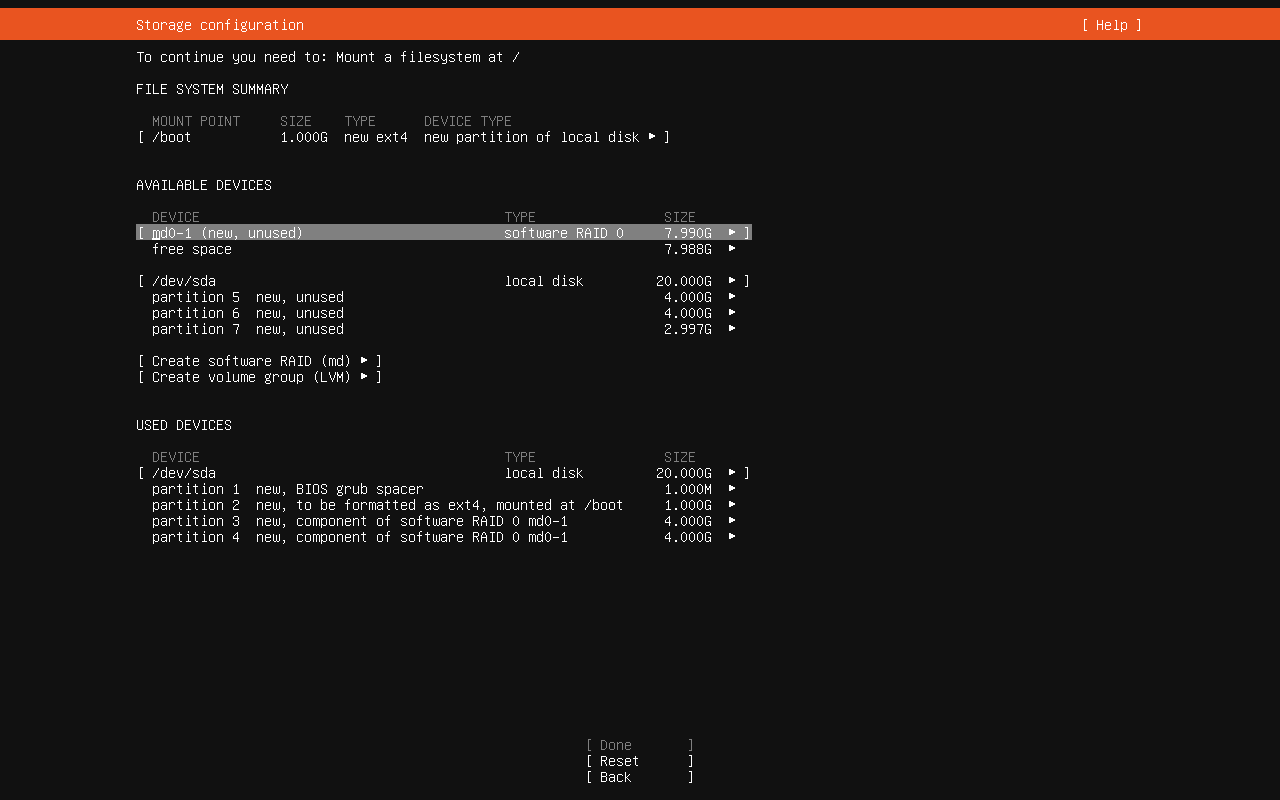Click arrow for partition 3 RAID component
The width and height of the screenshot is (1280, 800).
click(732, 521)
